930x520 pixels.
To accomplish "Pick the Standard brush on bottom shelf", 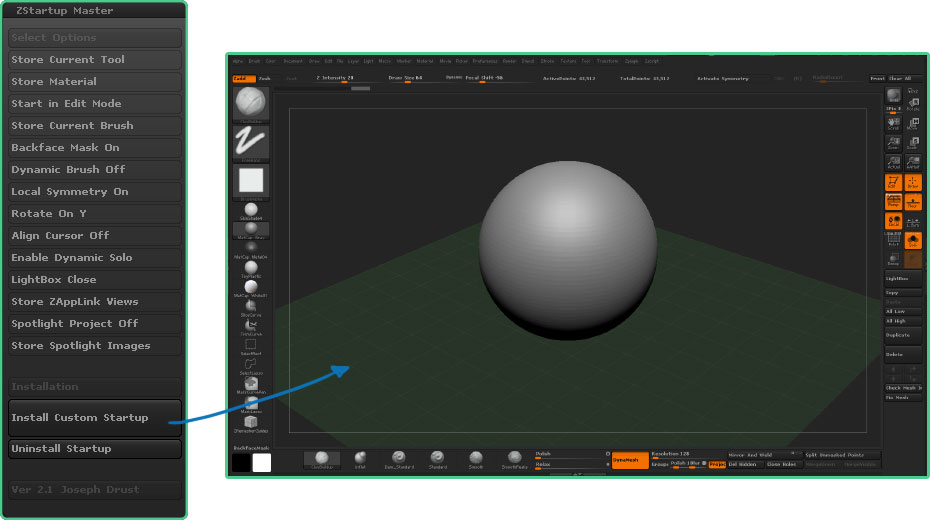I will point(438,459).
